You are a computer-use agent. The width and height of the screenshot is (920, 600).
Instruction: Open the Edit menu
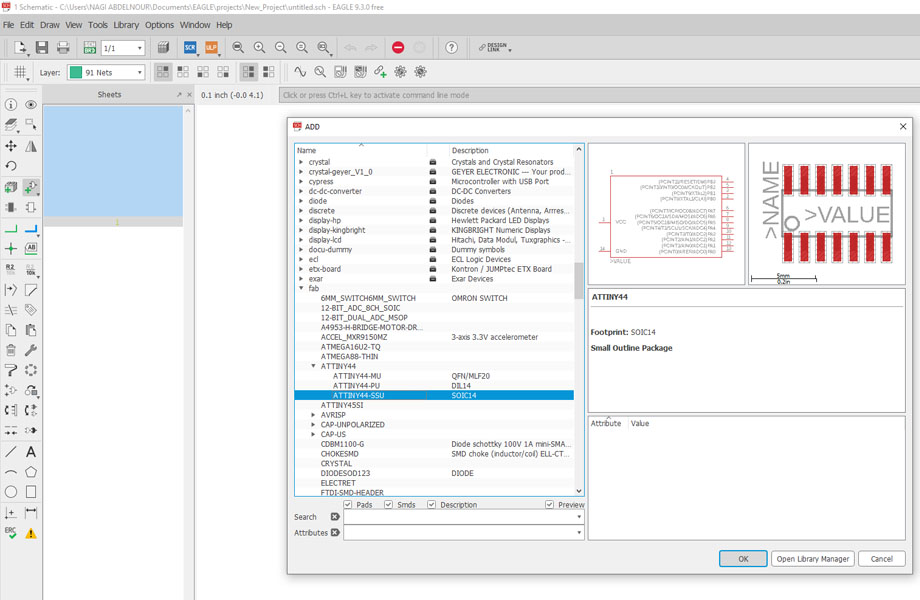(x=27, y=25)
